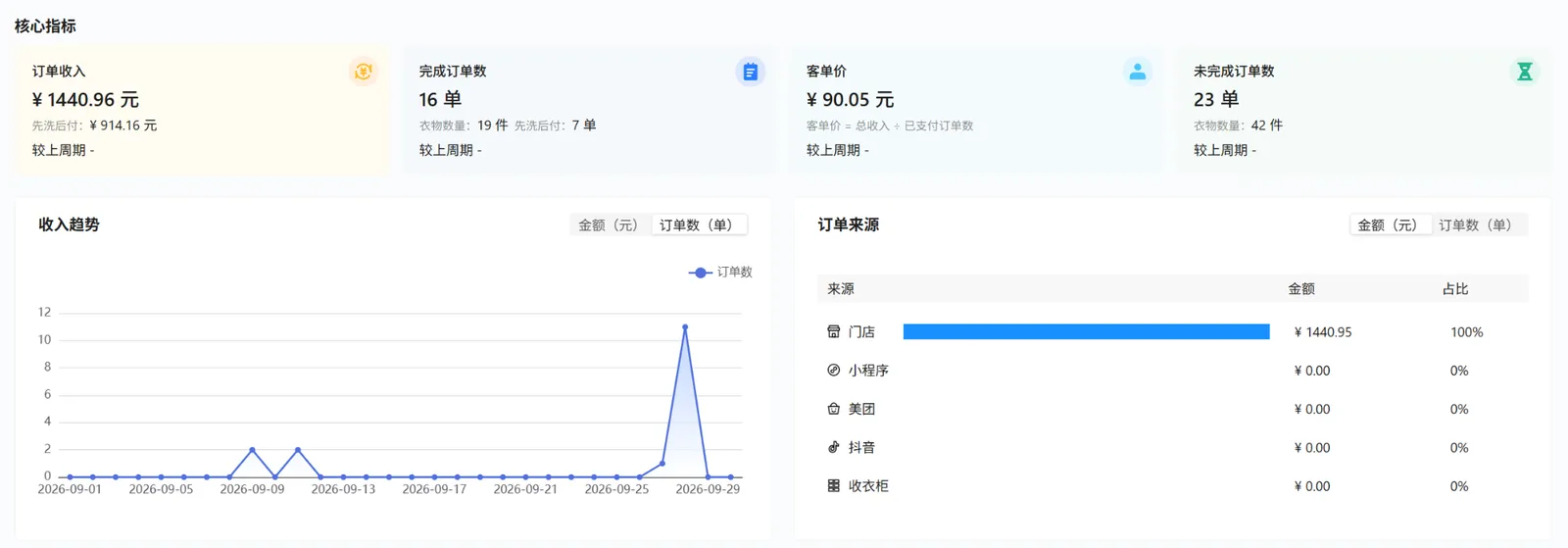
Task: Click the 收衣柜 row 0% share
Action: pos(1459,485)
